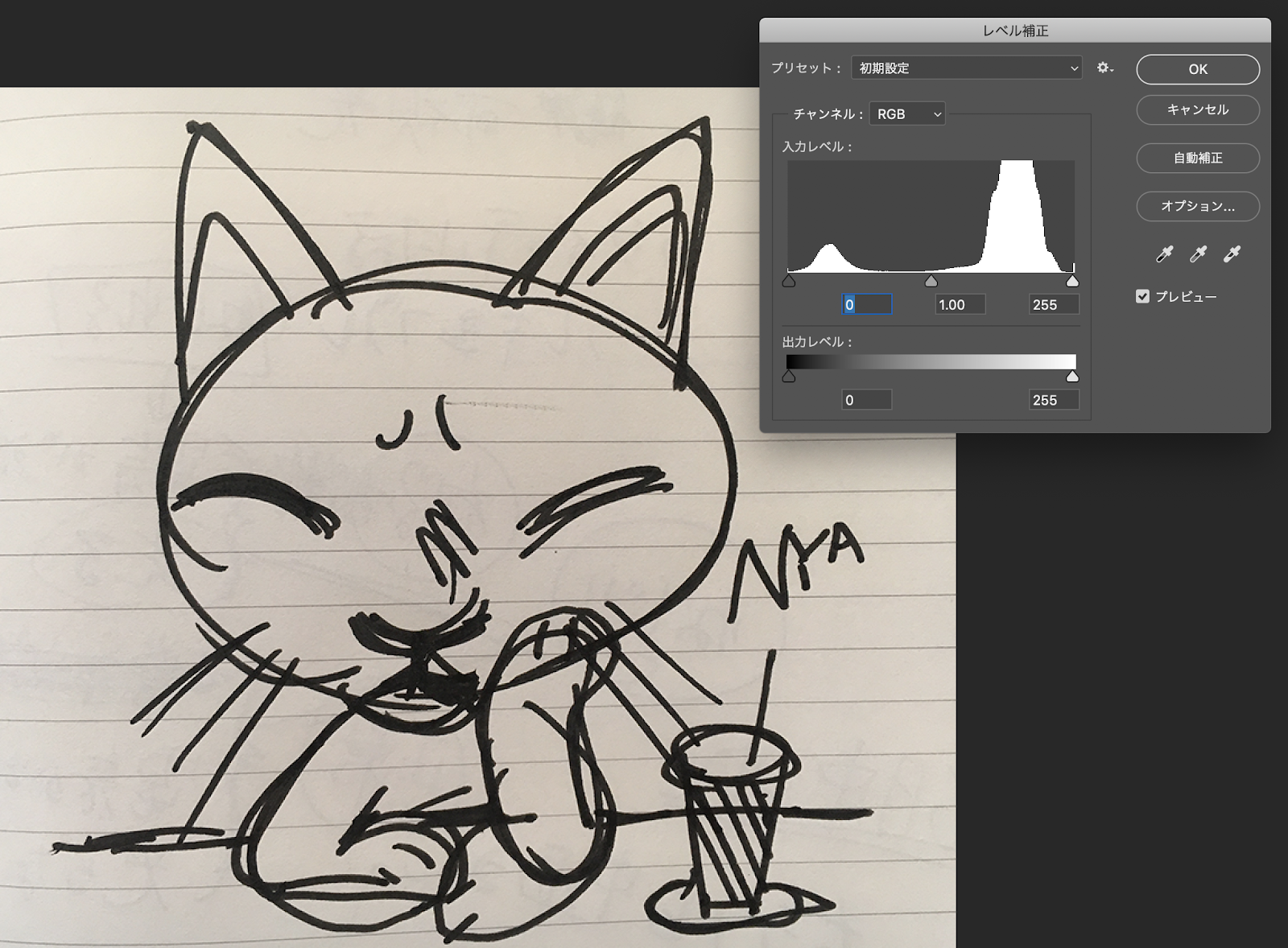Viewport: 1288px width, 948px height.
Task: Click the output level field showing 255
Action: [1054, 400]
